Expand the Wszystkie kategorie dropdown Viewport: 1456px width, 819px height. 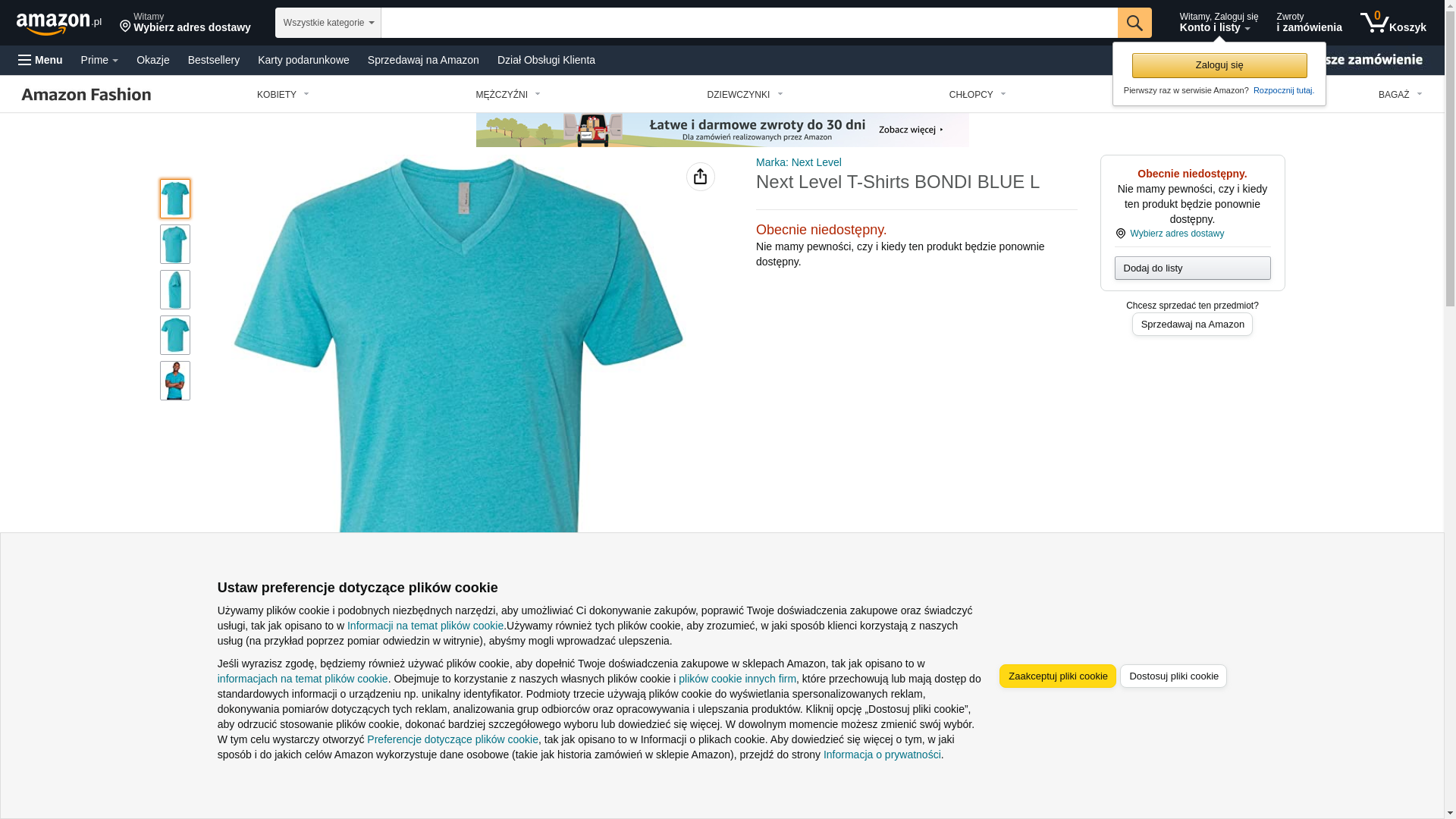tap(328, 23)
